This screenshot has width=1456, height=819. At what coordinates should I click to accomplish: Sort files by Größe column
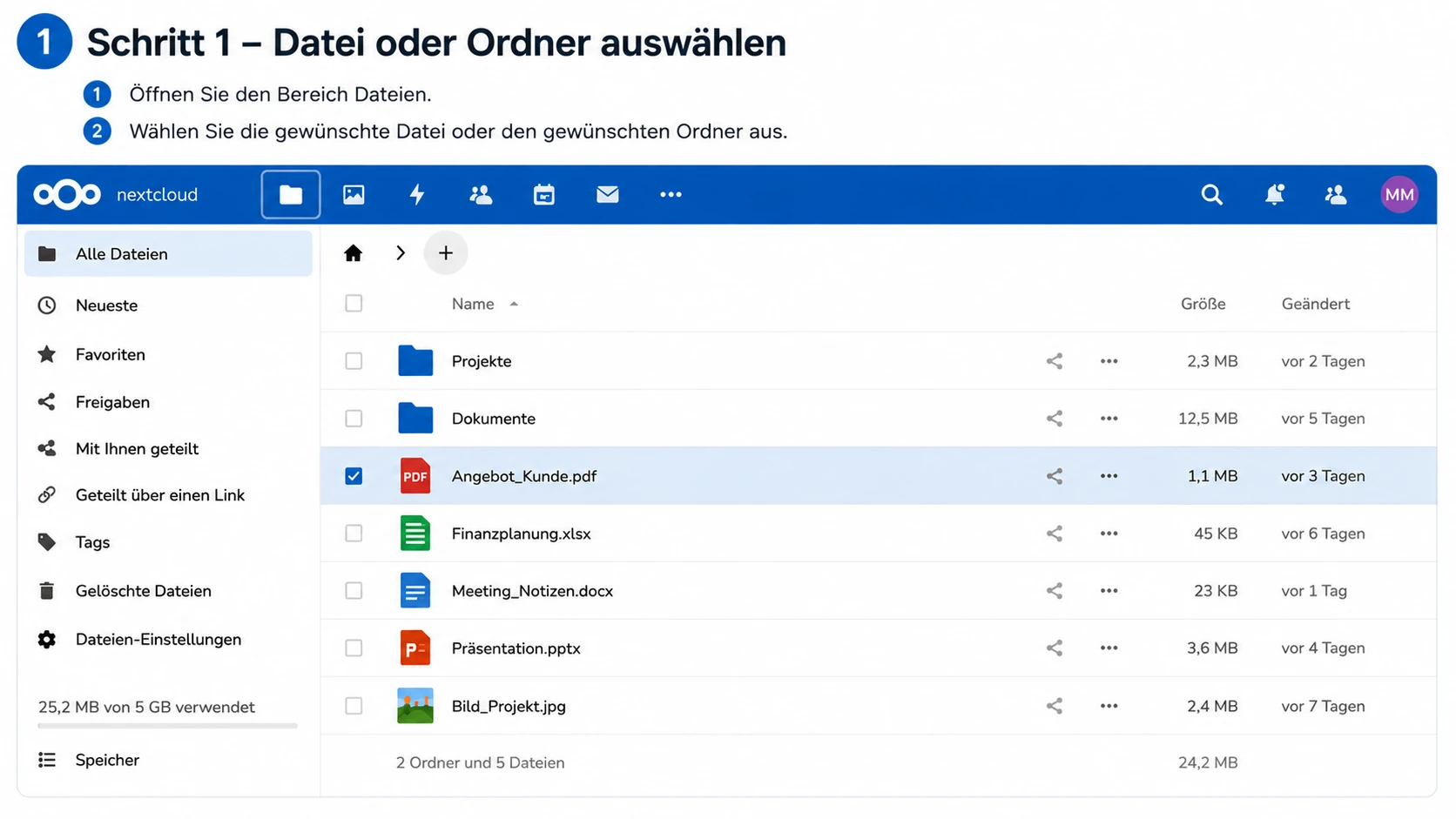click(1203, 304)
